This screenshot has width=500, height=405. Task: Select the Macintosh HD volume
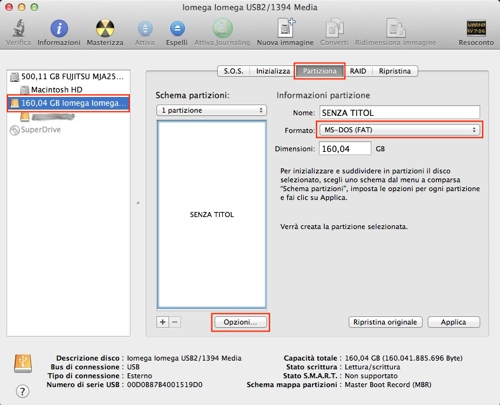pyautogui.click(x=68, y=90)
